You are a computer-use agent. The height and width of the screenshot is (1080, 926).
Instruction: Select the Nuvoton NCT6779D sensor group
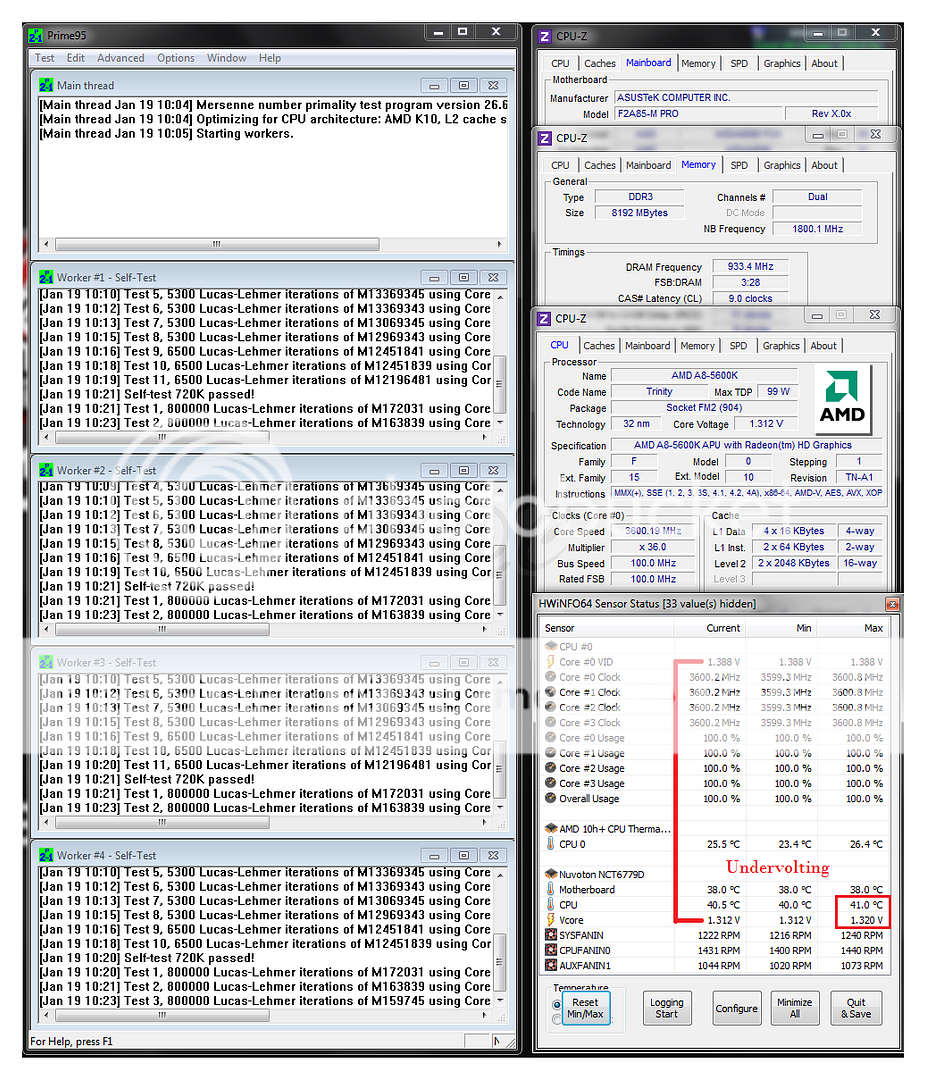click(601, 875)
